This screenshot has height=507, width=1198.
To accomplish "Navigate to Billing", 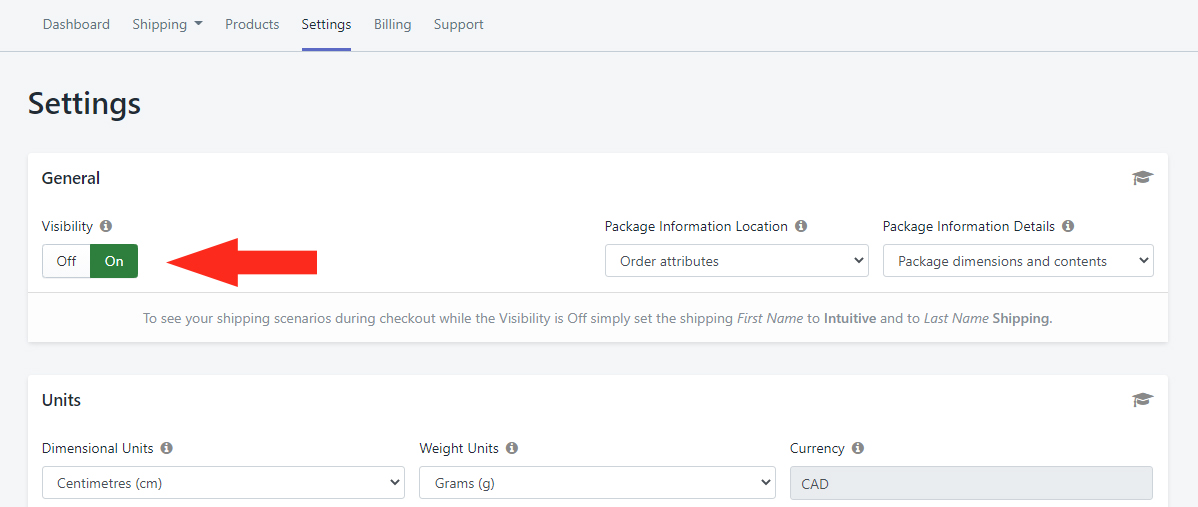I will pyautogui.click(x=392, y=24).
